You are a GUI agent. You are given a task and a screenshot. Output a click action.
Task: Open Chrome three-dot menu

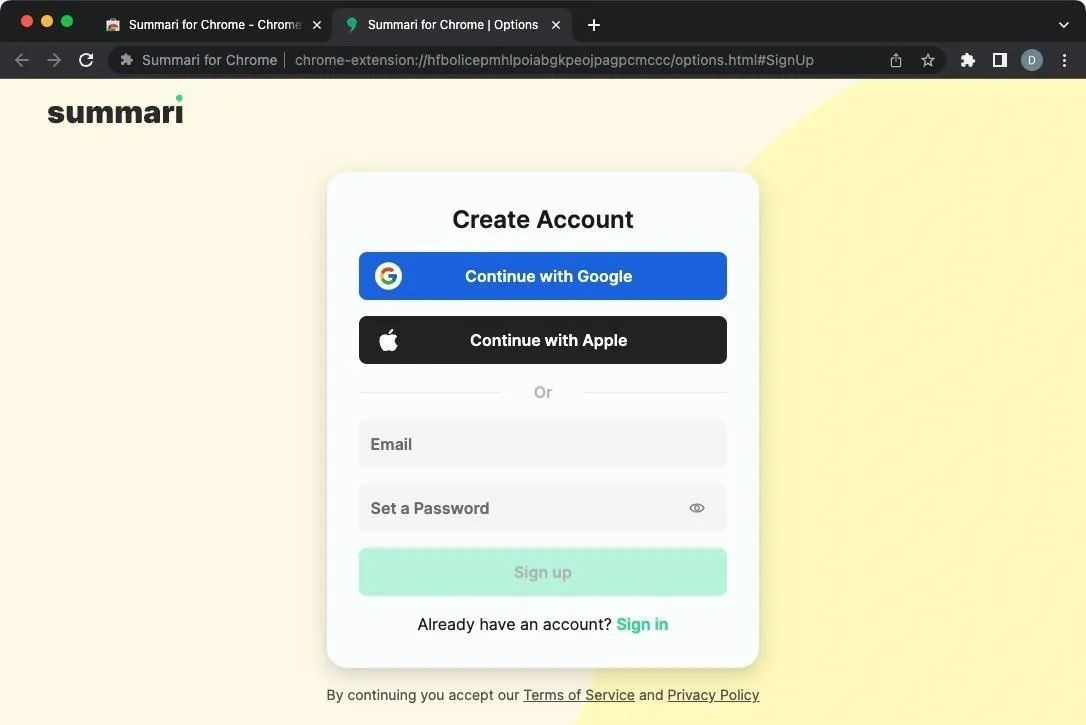click(x=1065, y=60)
